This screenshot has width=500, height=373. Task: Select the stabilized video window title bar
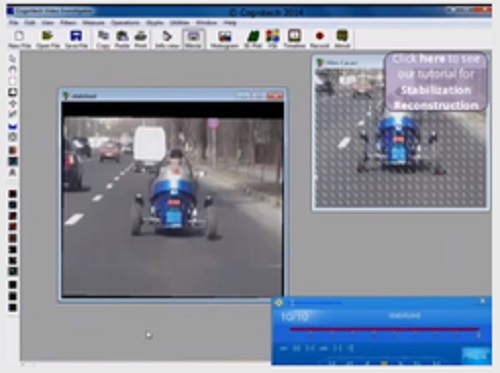point(172,96)
